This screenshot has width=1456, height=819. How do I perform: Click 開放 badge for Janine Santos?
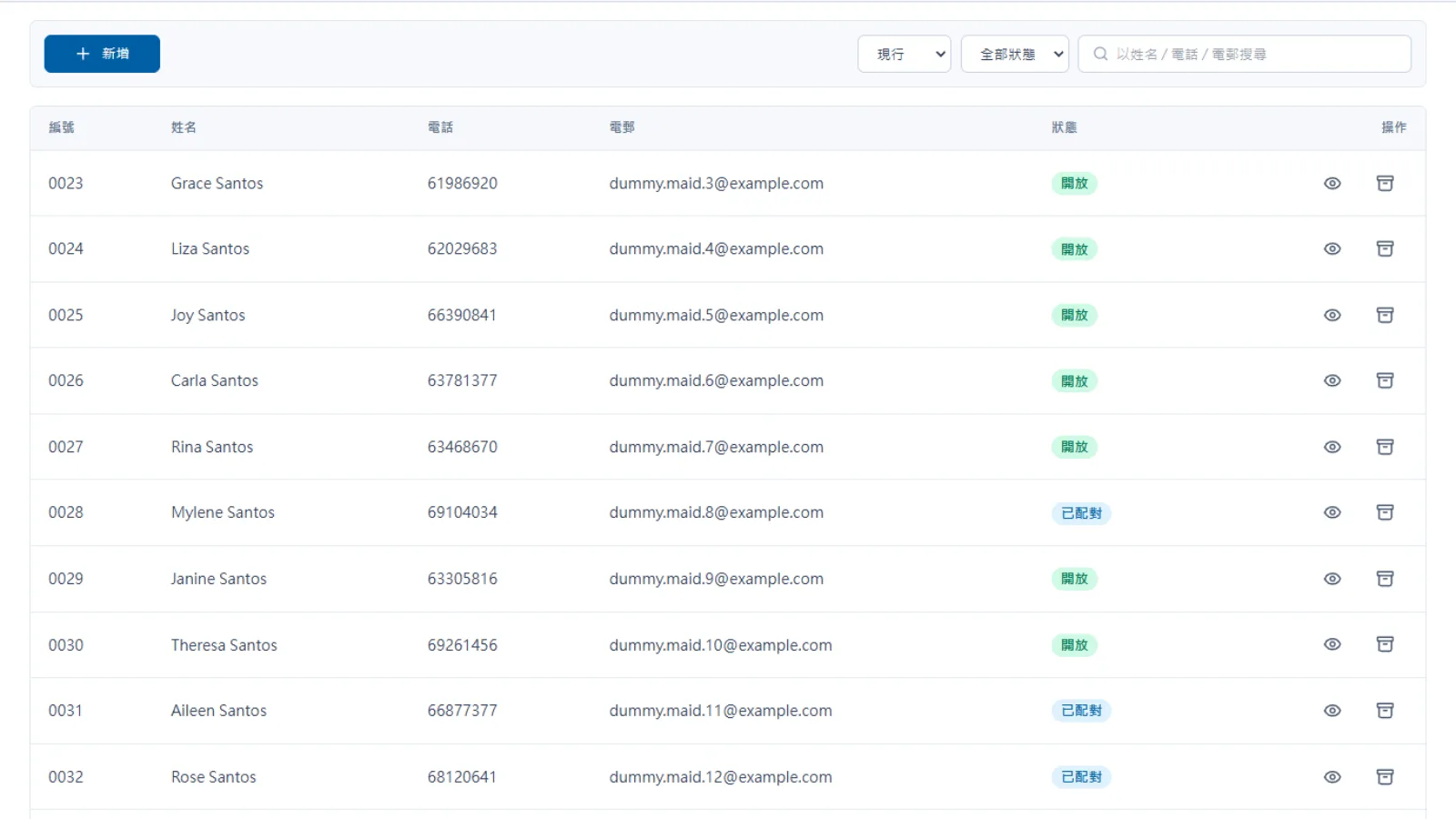1075,579
